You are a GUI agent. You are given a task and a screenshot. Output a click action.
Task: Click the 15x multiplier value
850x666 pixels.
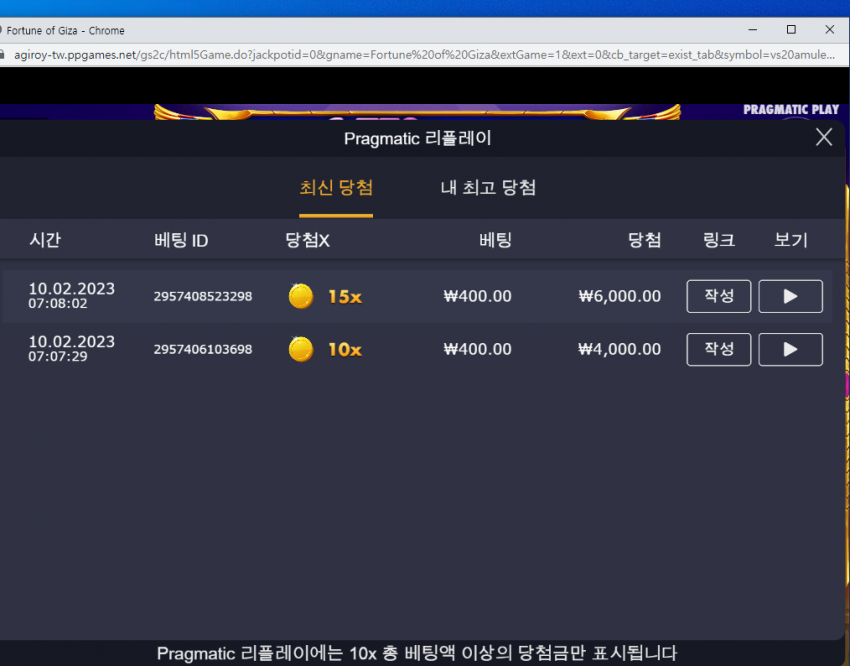tap(345, 296)
